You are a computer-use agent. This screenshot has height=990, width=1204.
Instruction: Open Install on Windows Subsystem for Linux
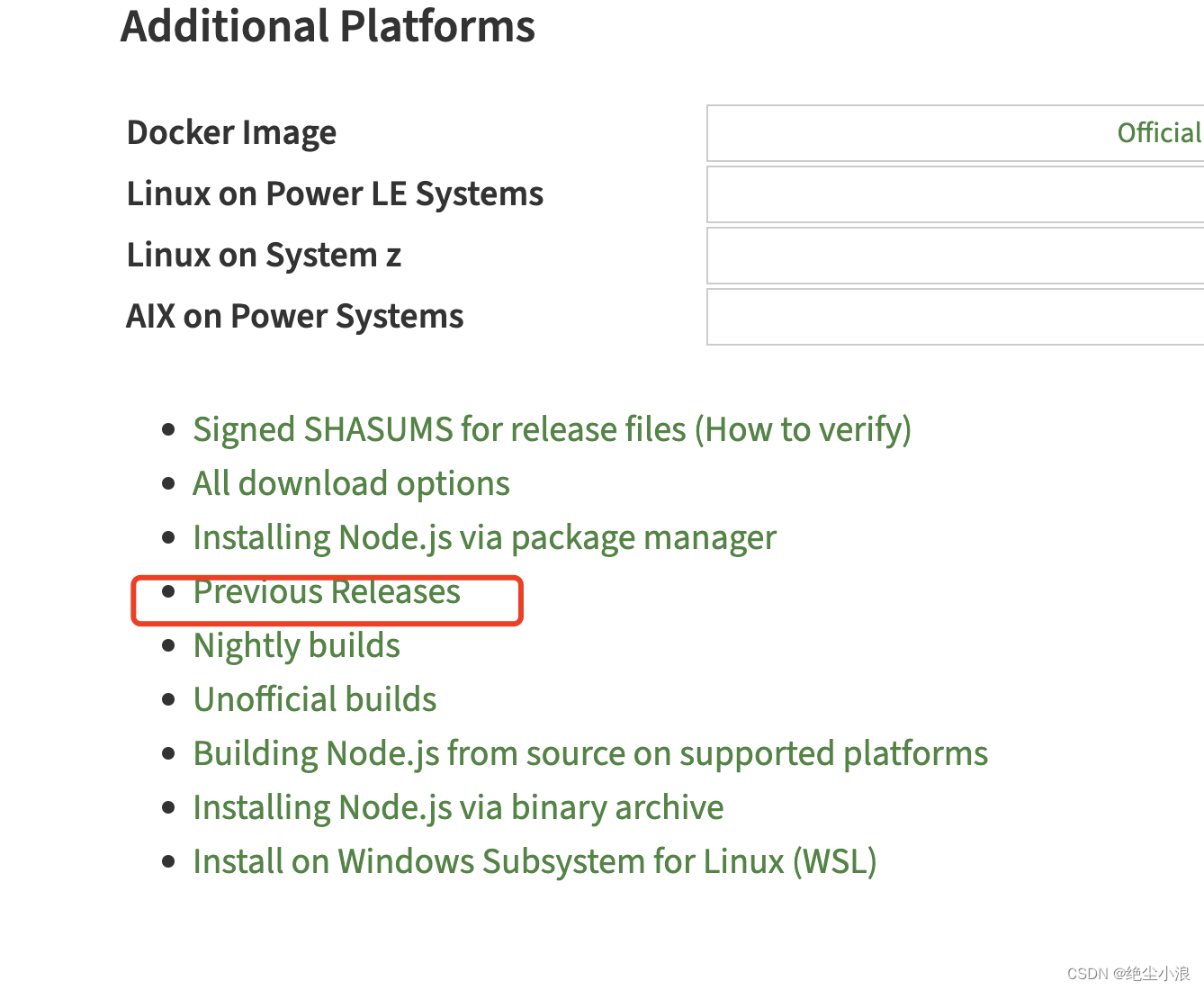[535, 861]
